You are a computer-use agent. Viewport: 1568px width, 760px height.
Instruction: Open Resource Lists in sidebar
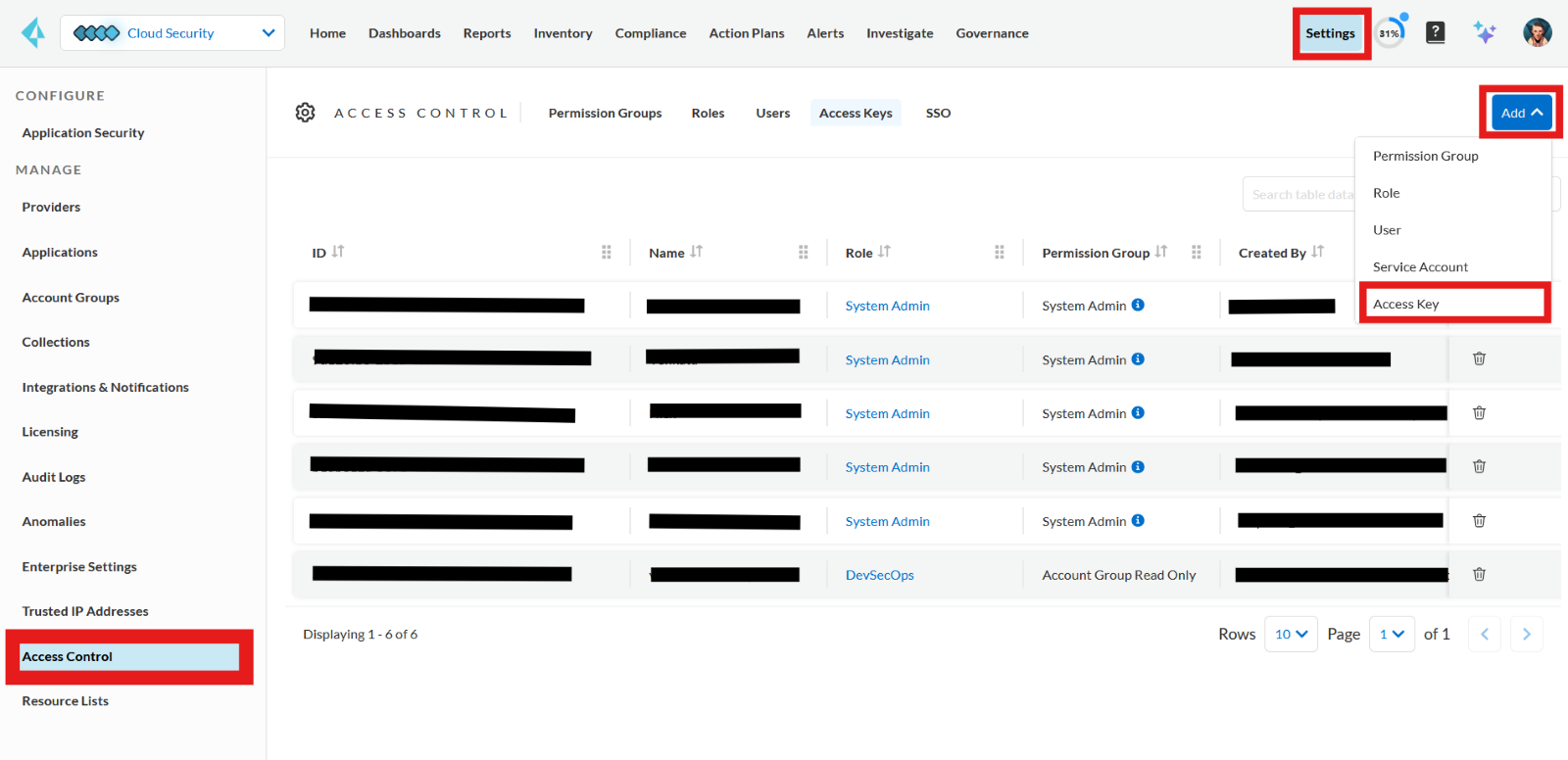coord(65,700)
